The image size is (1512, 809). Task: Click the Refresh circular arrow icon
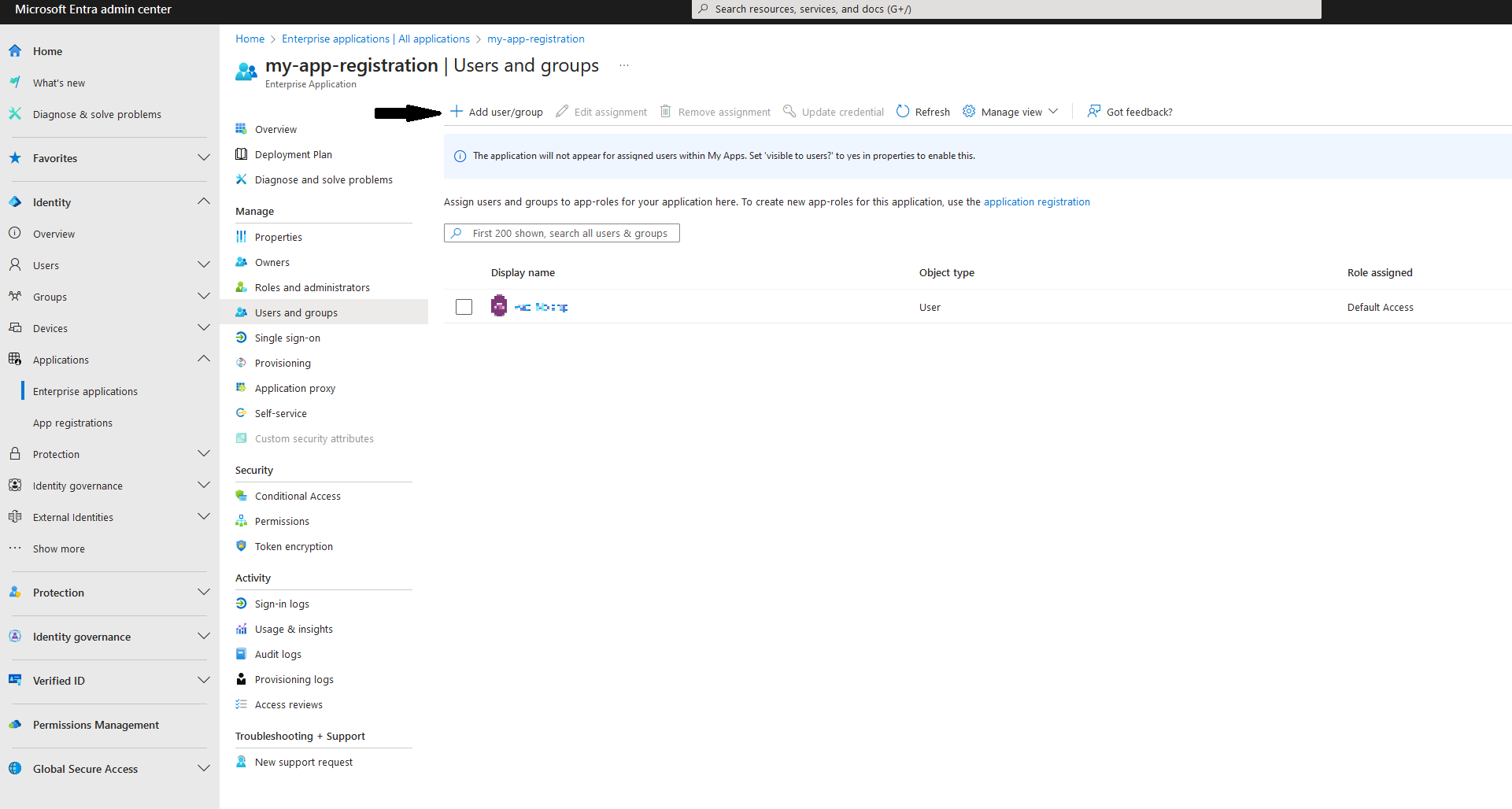903,111
